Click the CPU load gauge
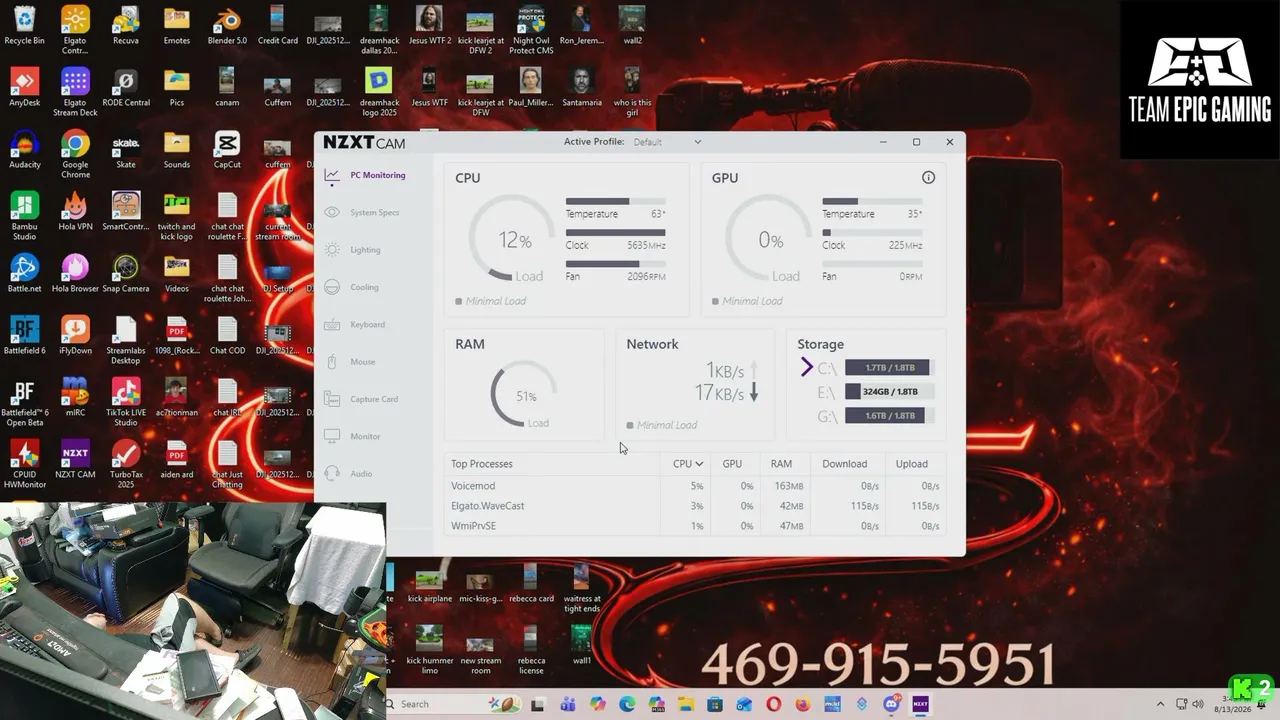Viewport: 1280px width, 720px height. coord(514,239)
